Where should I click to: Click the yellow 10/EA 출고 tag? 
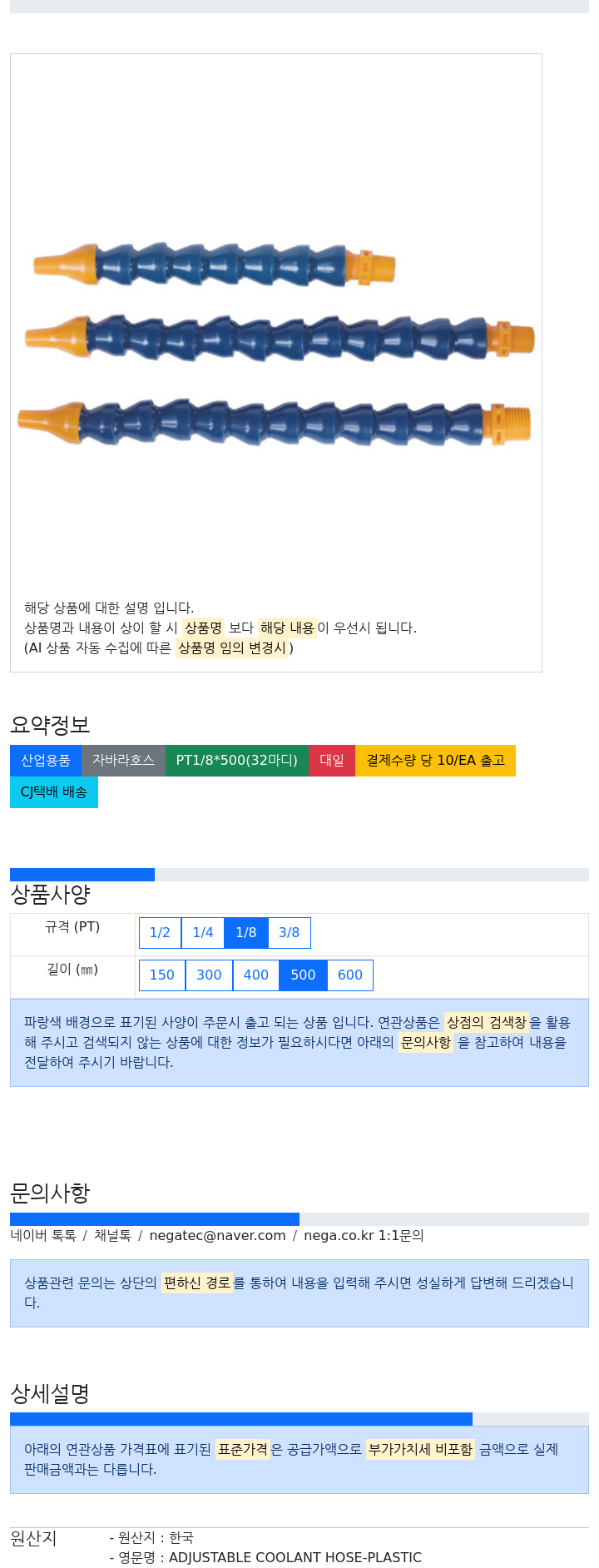tap(435, 761)
